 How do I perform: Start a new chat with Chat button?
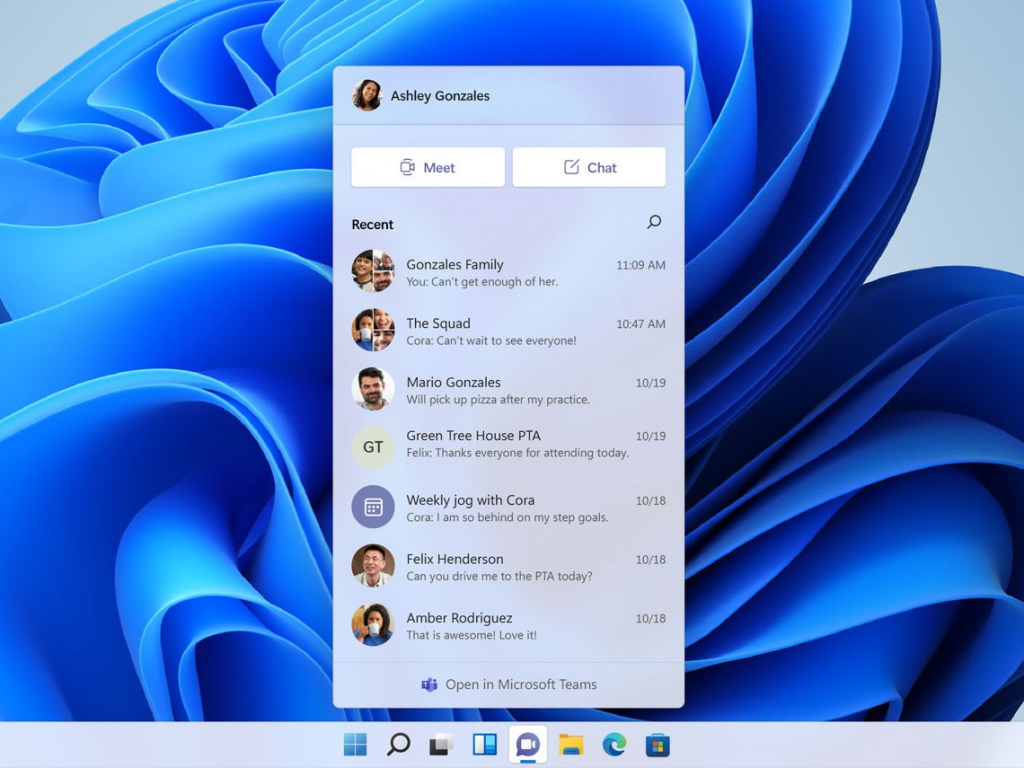click(x=589, y=167)
